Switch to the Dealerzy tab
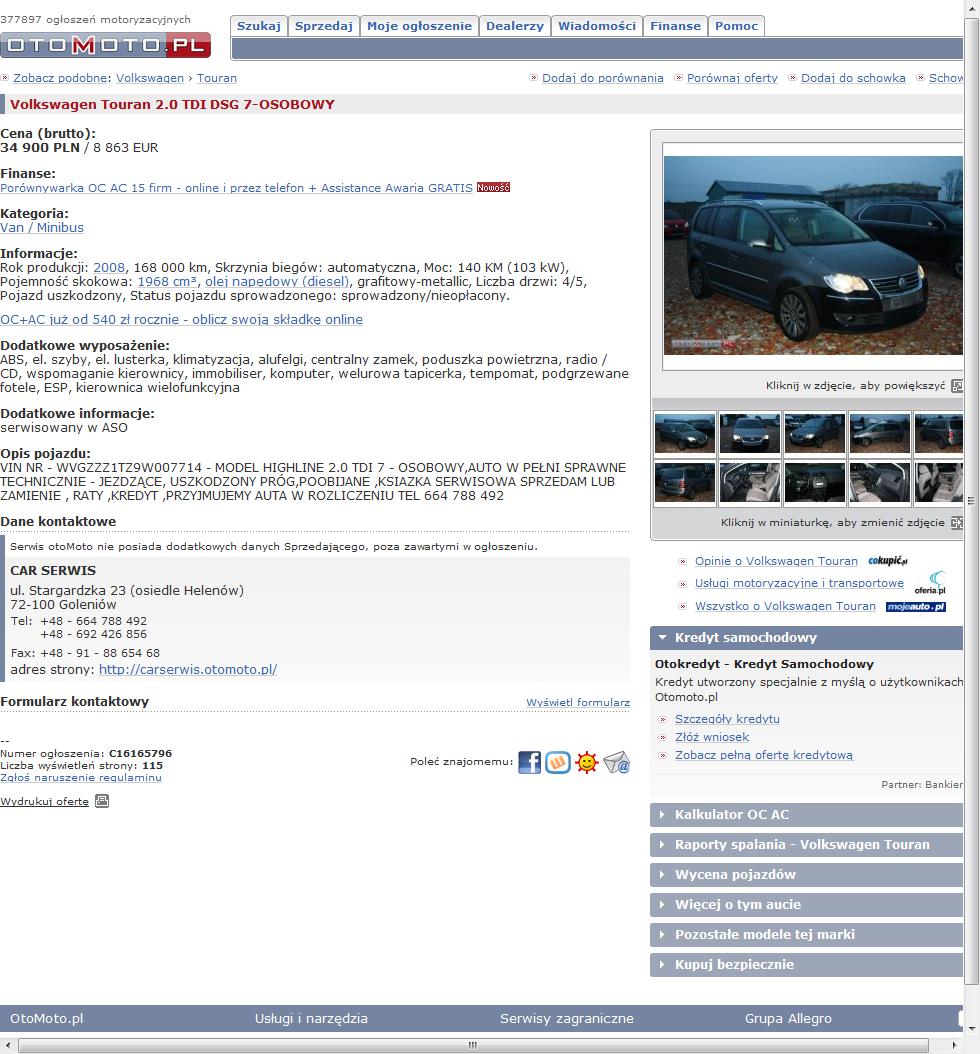Viewport: 980px width, 1054px height. [x=515, y=26]
